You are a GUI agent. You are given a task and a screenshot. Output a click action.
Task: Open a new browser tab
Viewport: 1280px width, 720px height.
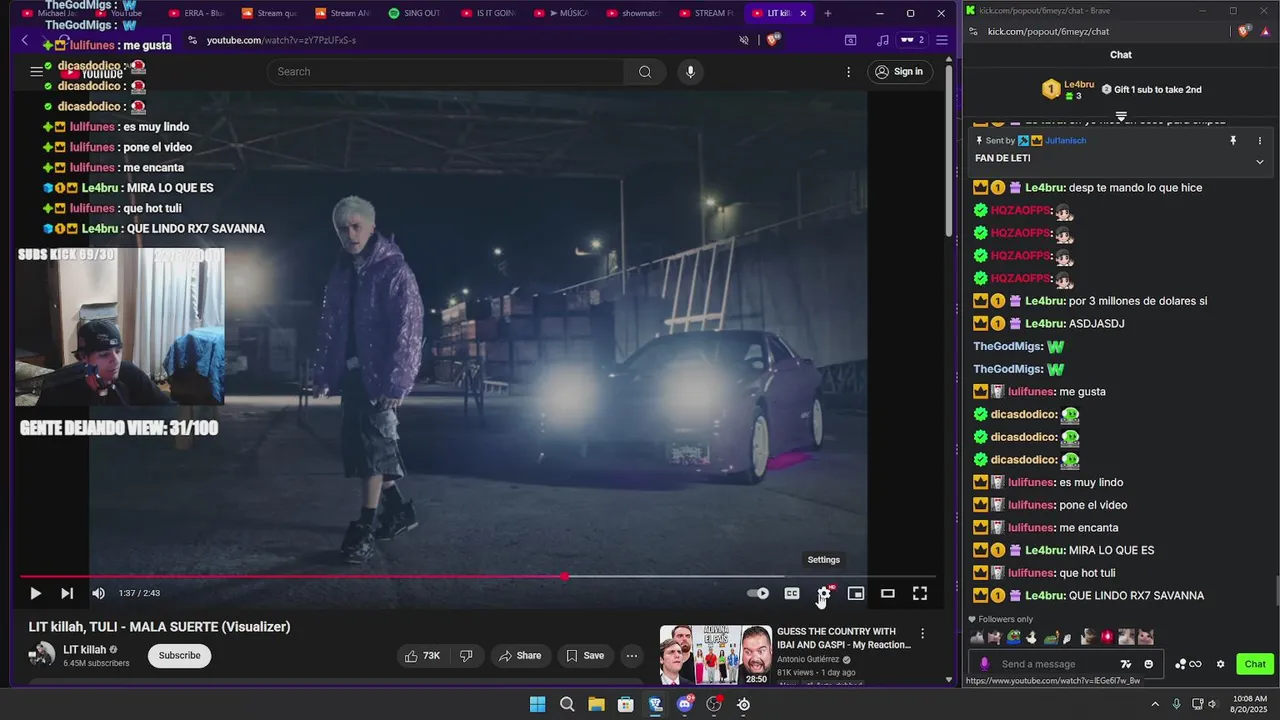(828, 13)
